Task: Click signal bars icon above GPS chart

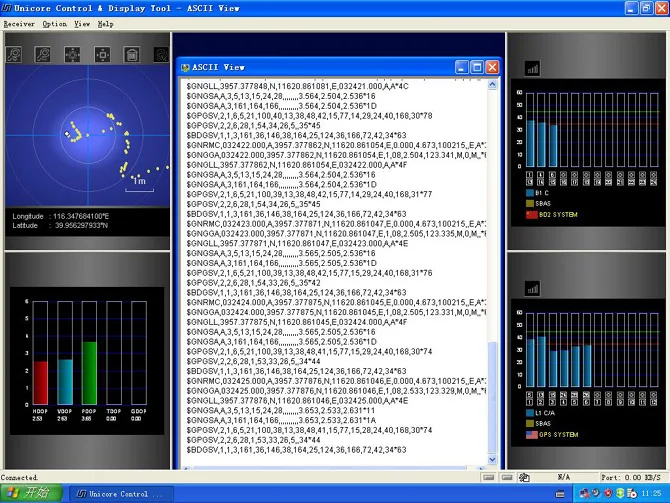Action: tap(532, 289)
